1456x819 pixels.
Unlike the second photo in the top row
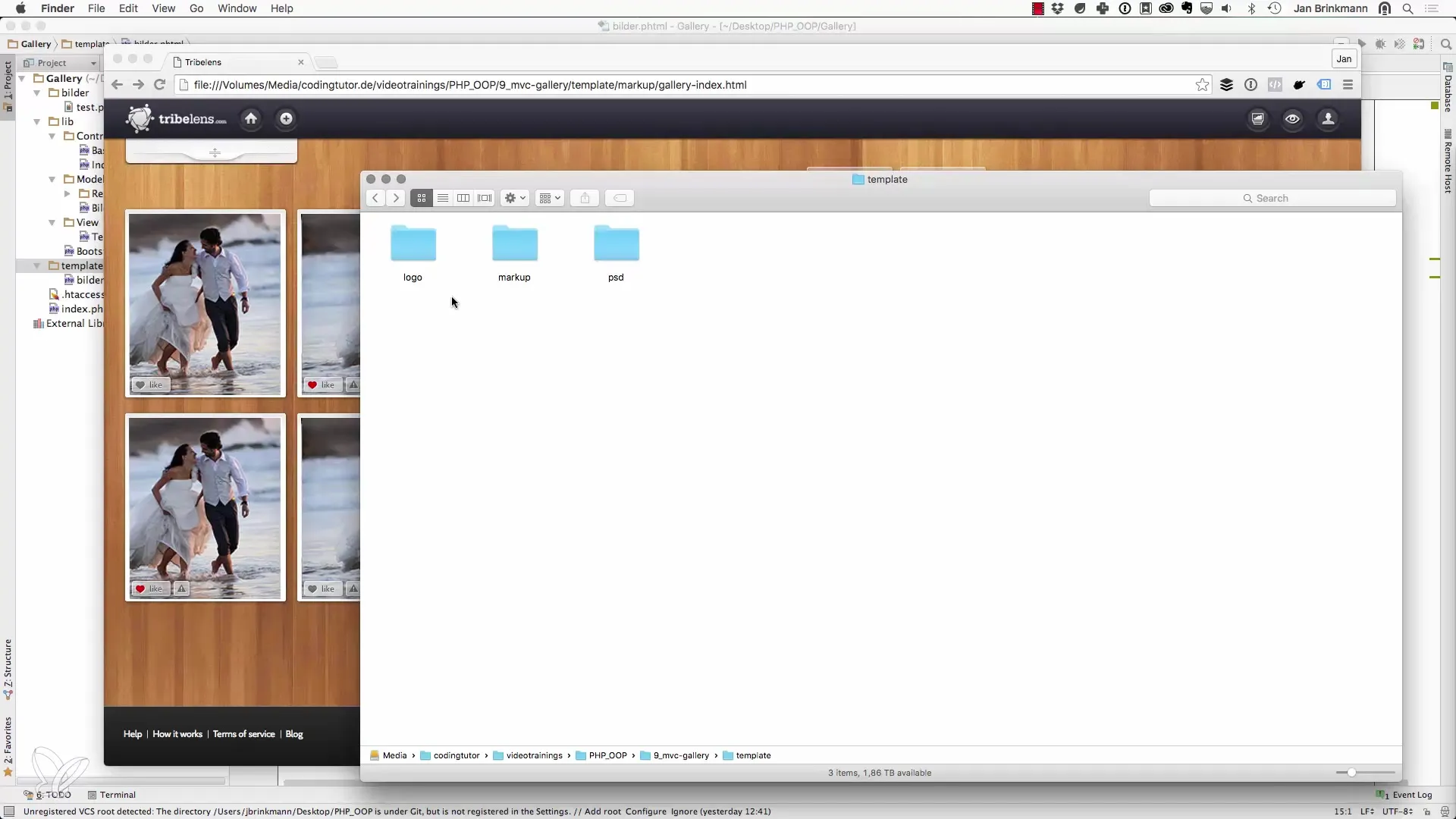tap(322, 384)
